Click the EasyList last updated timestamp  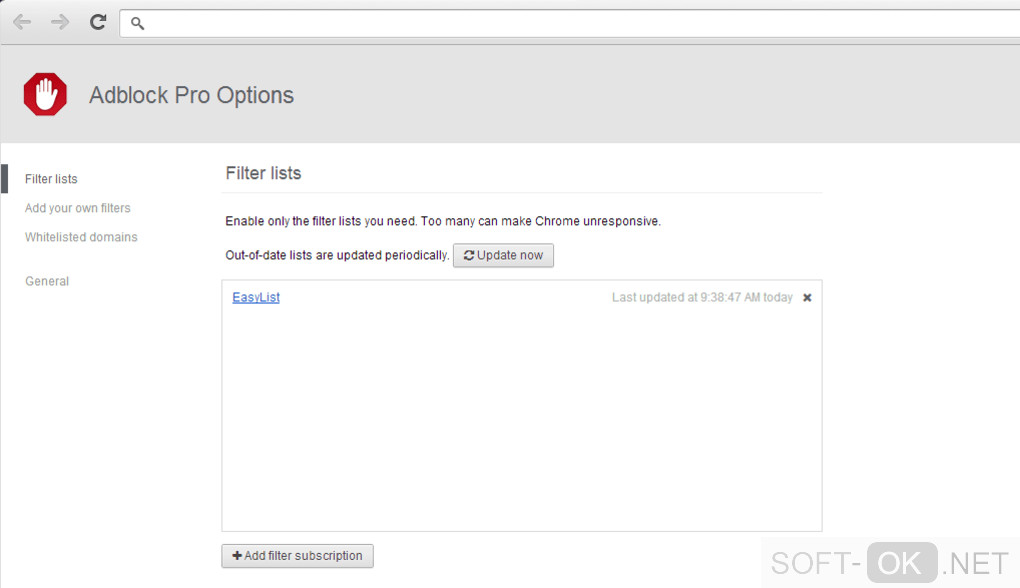pyautogui.click(x=702, y=298)
